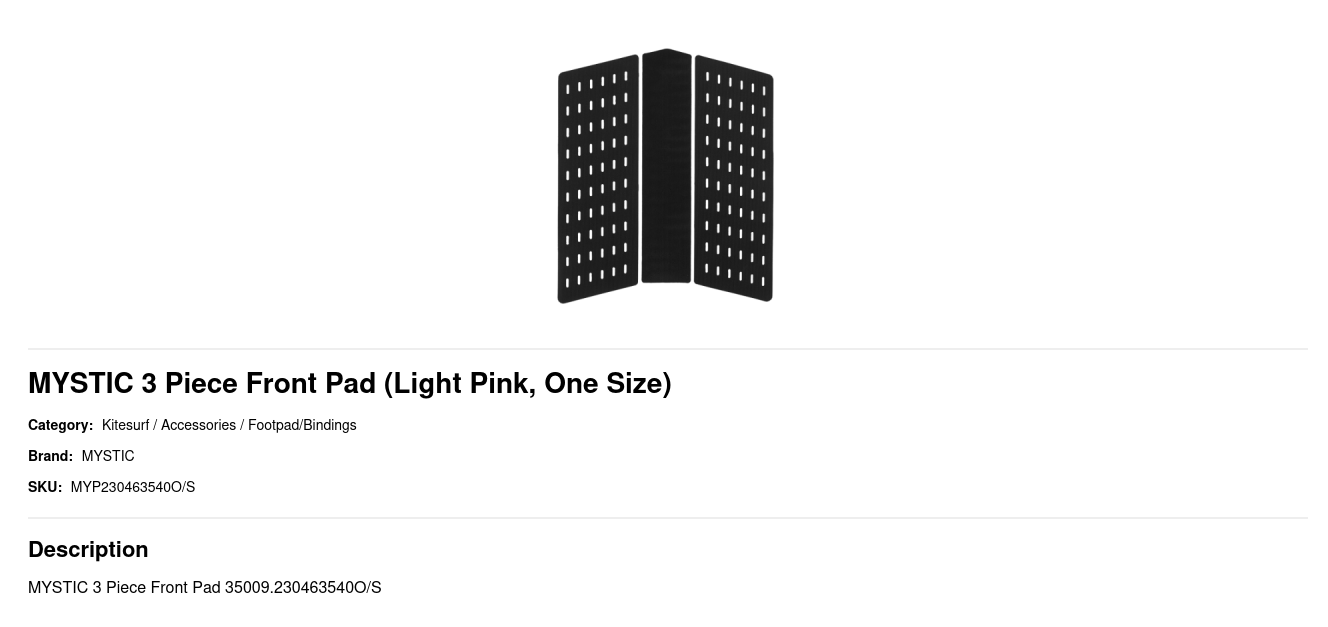Click the left panel of the pad image
Screen dimensions: 1328x627
point(598,178)
